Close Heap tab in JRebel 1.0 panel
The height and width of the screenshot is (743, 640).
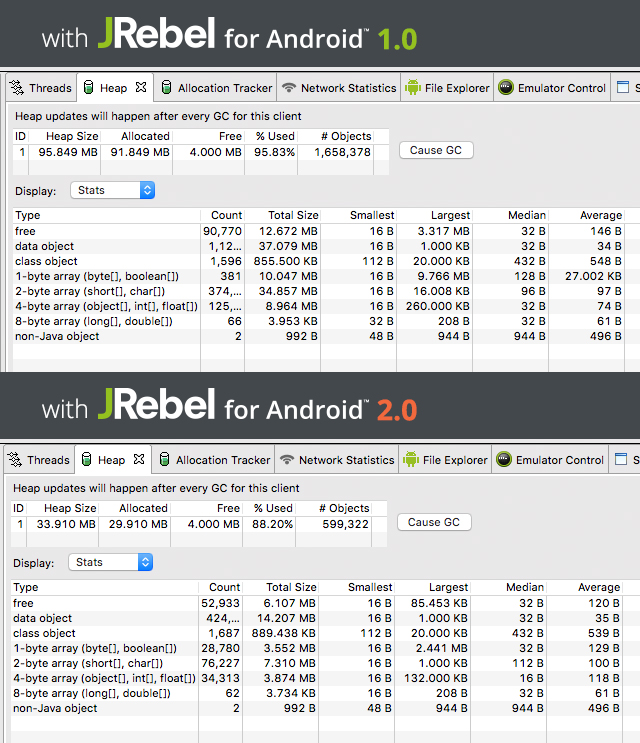click(x=141, y=87)
